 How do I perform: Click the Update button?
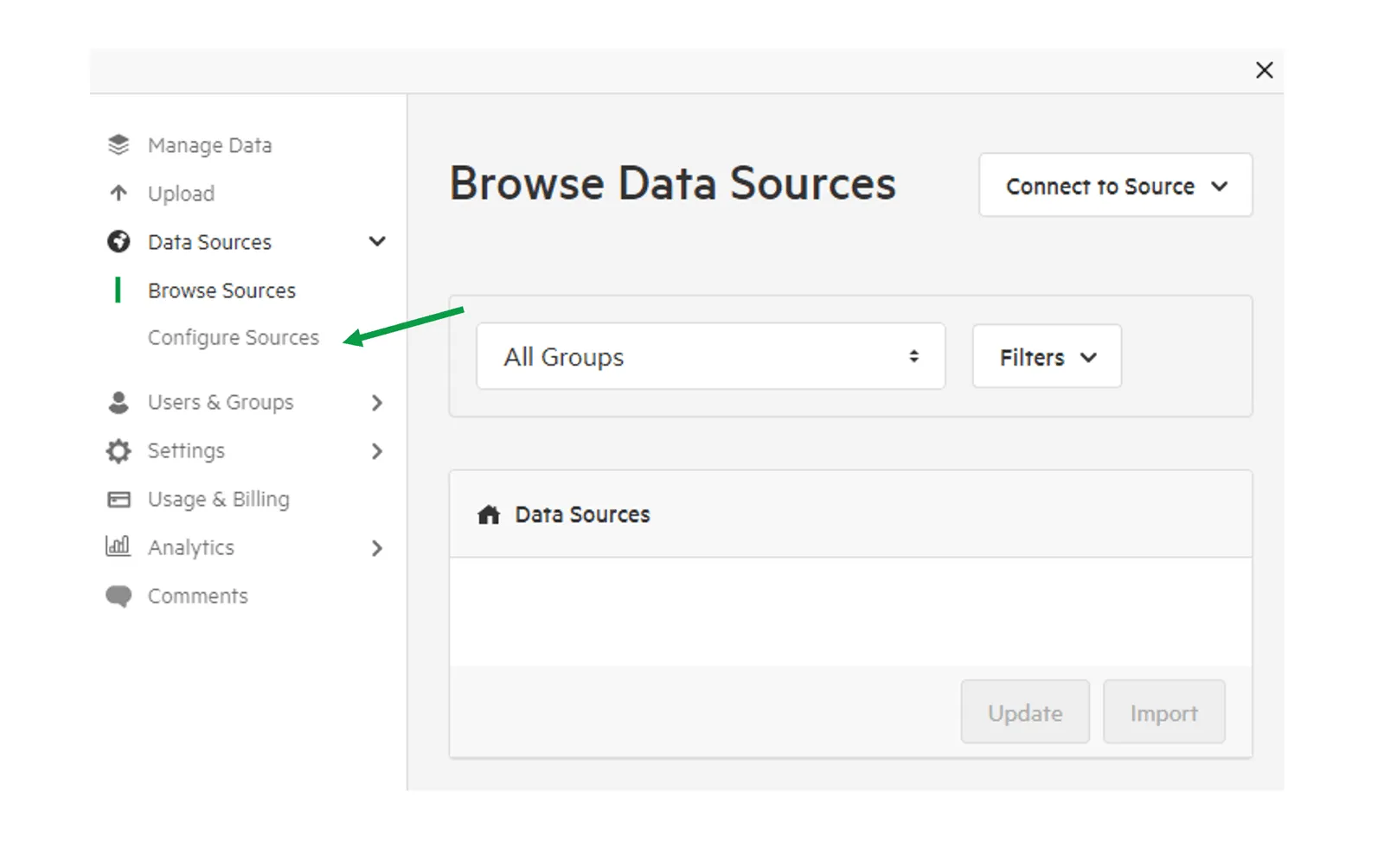(1025, 712)
